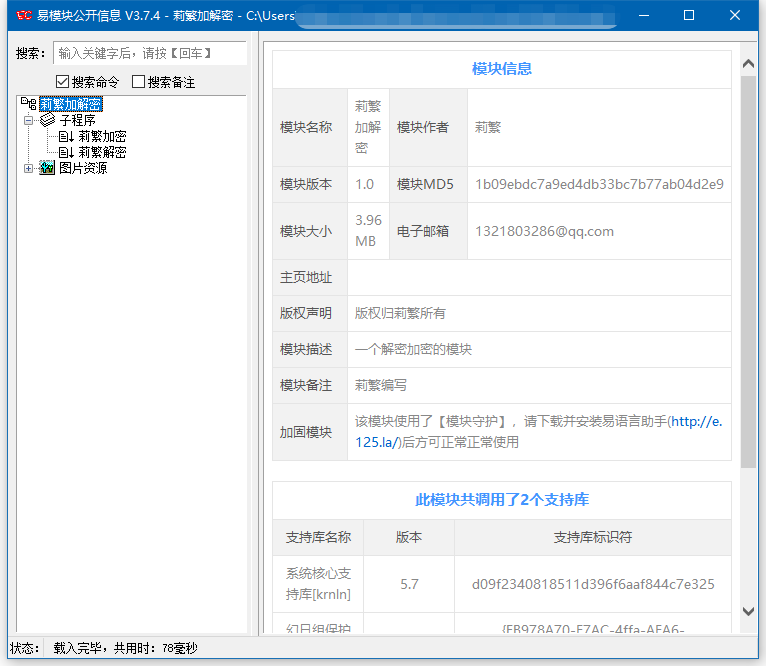This screenshot has width=766, height=666.
Task: Click the status text 载入完毕,共用时:78毫秒
Action: tap(125, 648)
